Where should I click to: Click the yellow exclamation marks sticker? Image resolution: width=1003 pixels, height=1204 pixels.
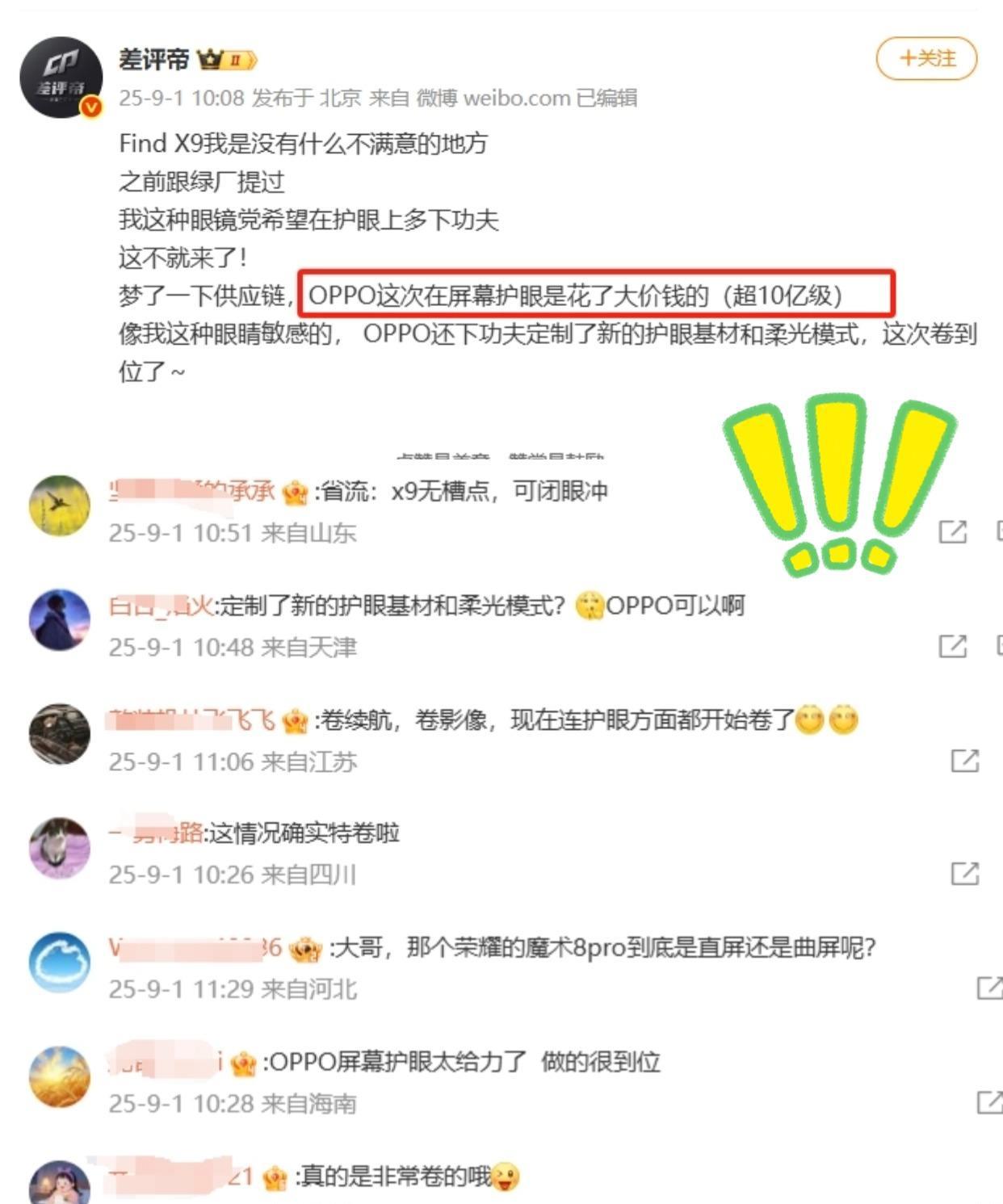click(840, 485)
